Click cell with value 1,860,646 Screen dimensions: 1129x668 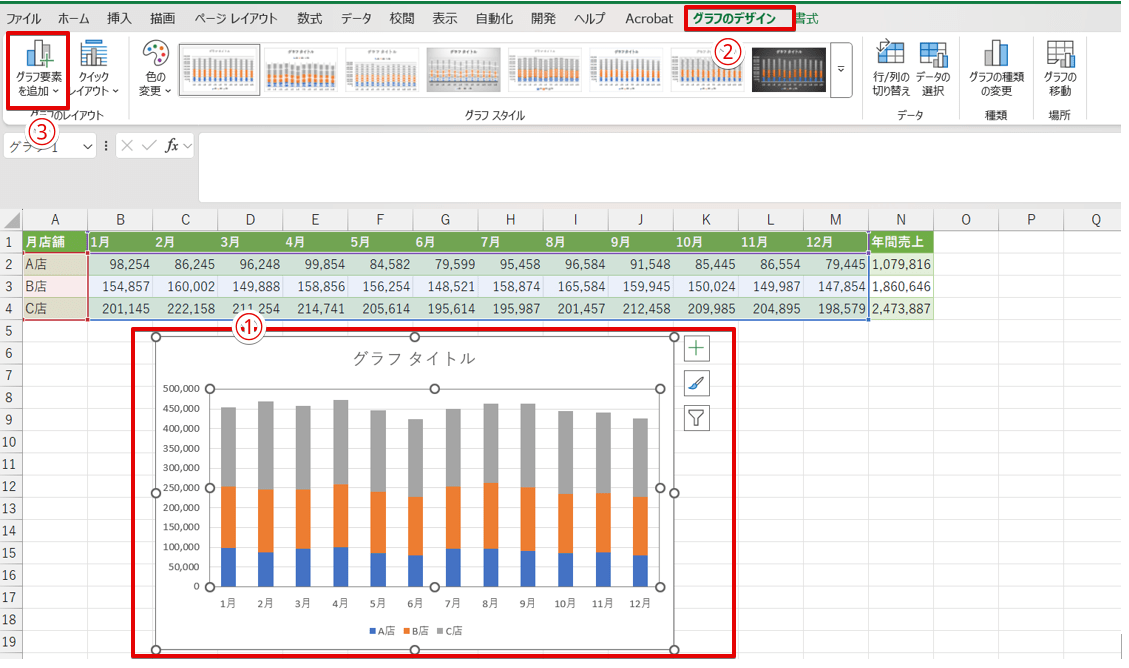[x=901, y=286]
